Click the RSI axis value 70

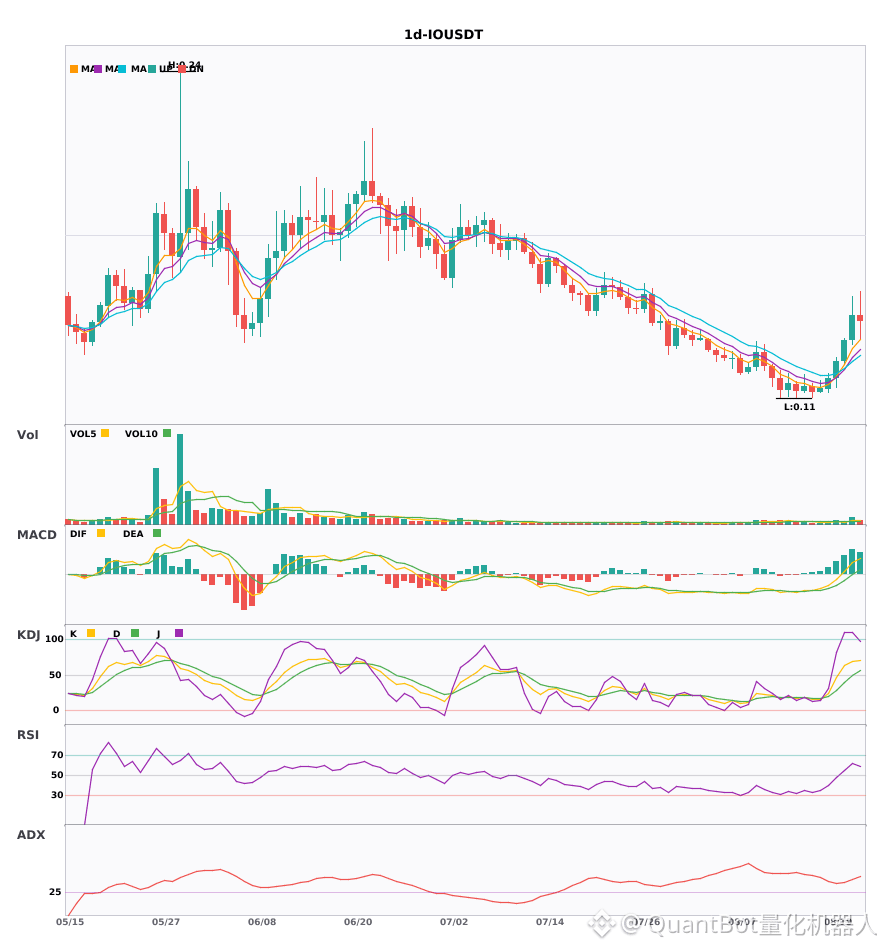pos(57,755)
